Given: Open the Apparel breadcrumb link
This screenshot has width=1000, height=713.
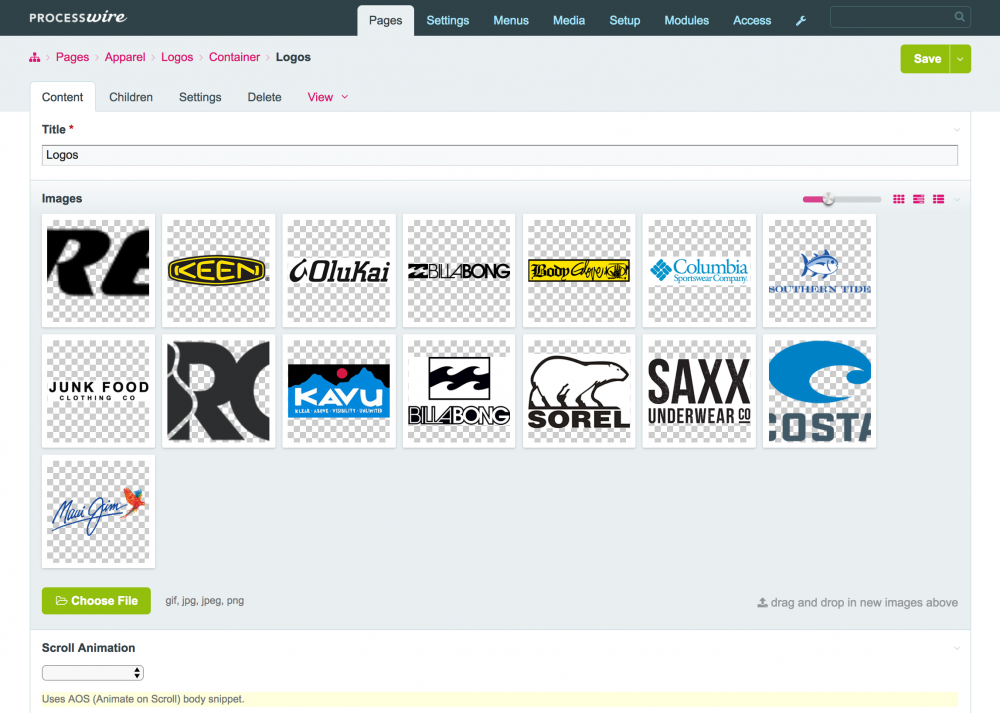Looking at the screenshot, I should point(125,57).
